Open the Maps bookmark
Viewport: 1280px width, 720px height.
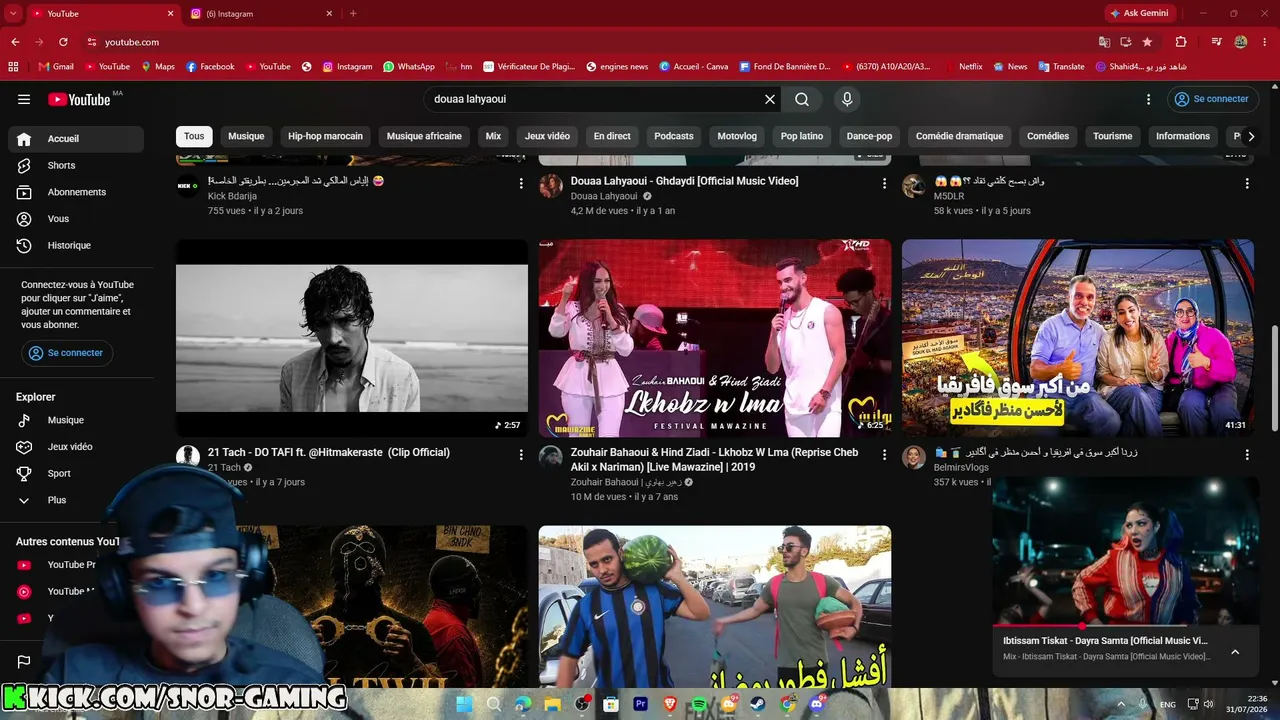click(158, 67)
